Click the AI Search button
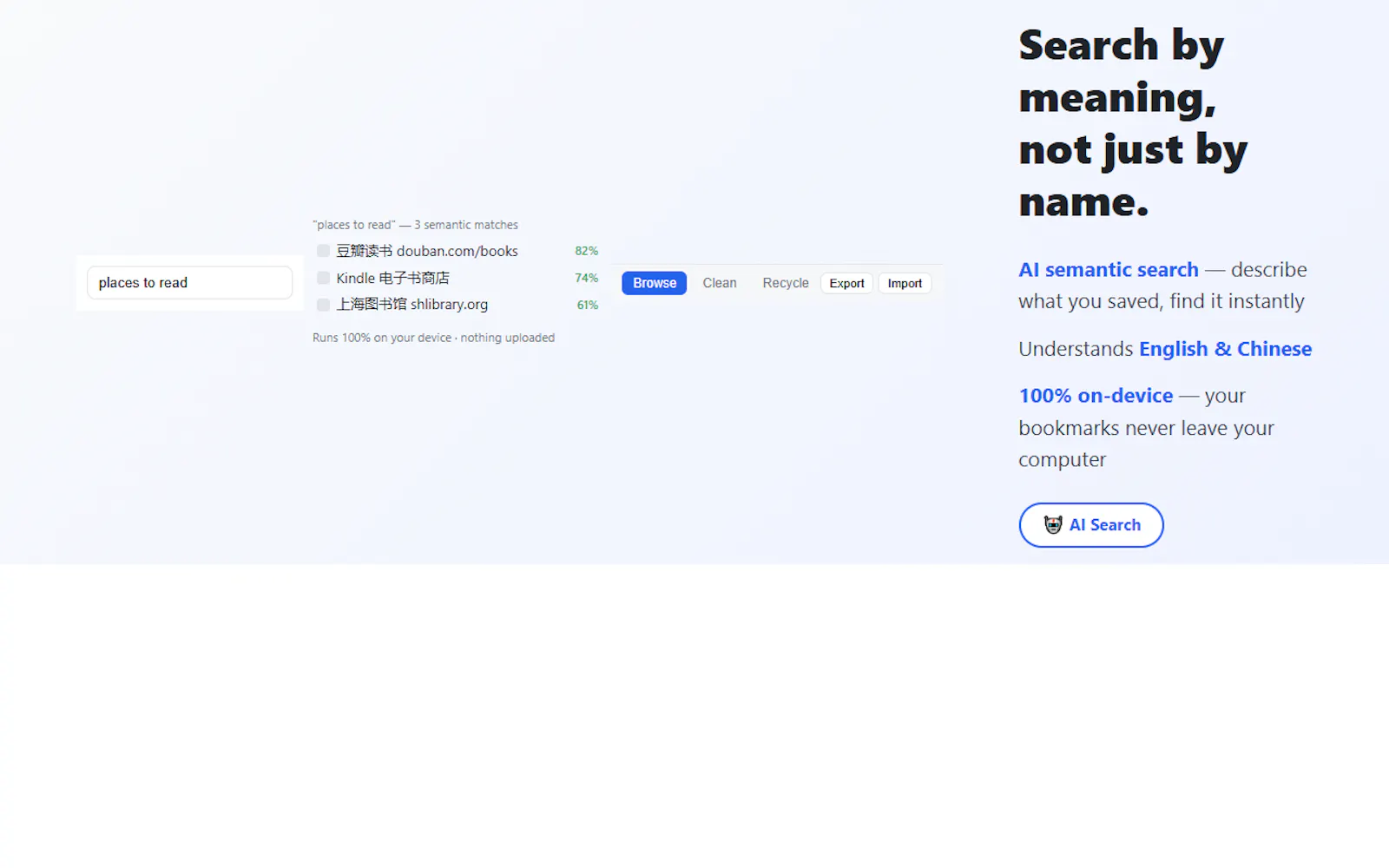The height and width of the screenshot is (868, 1389). [1091, 525]
